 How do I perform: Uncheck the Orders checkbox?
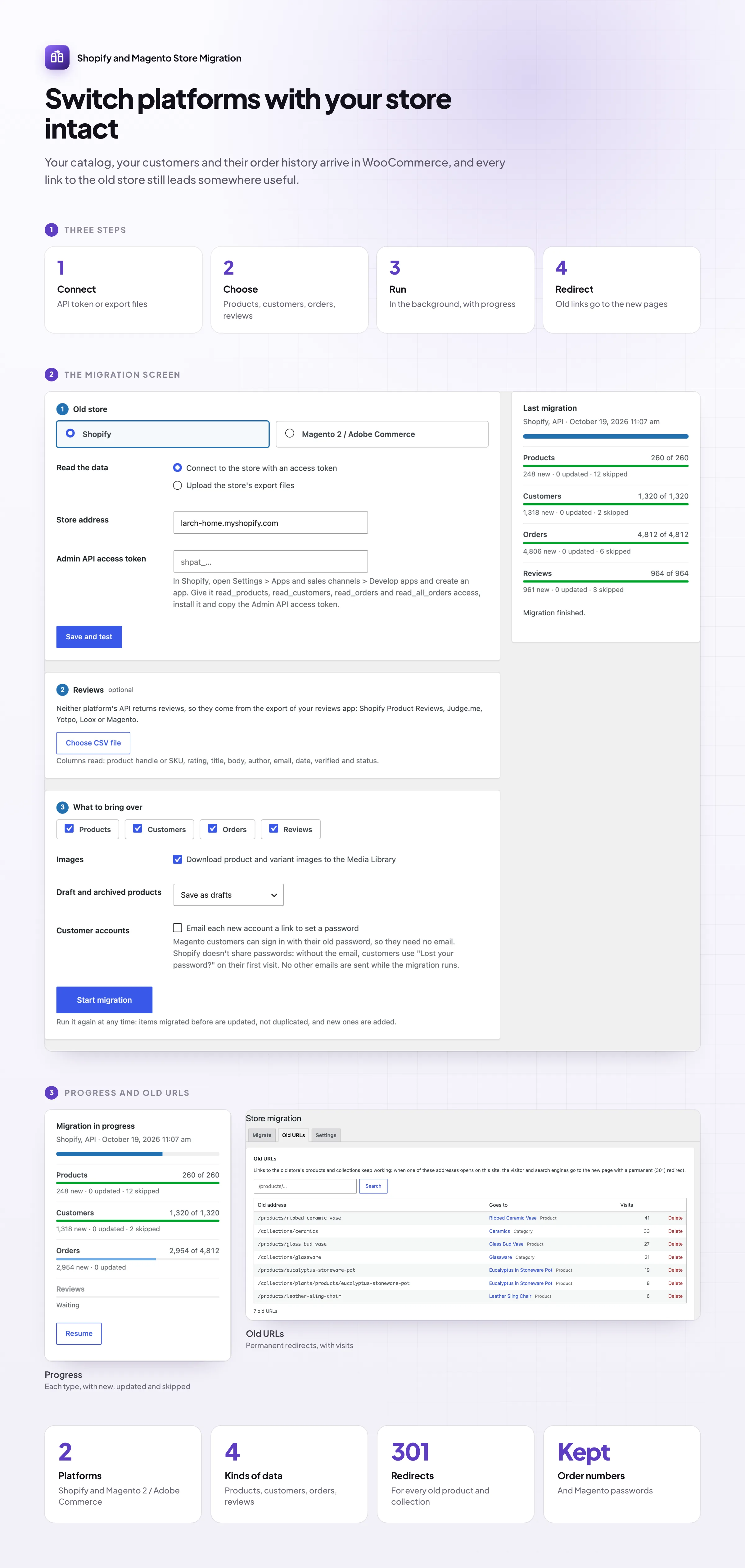click(x=212, y=828)
